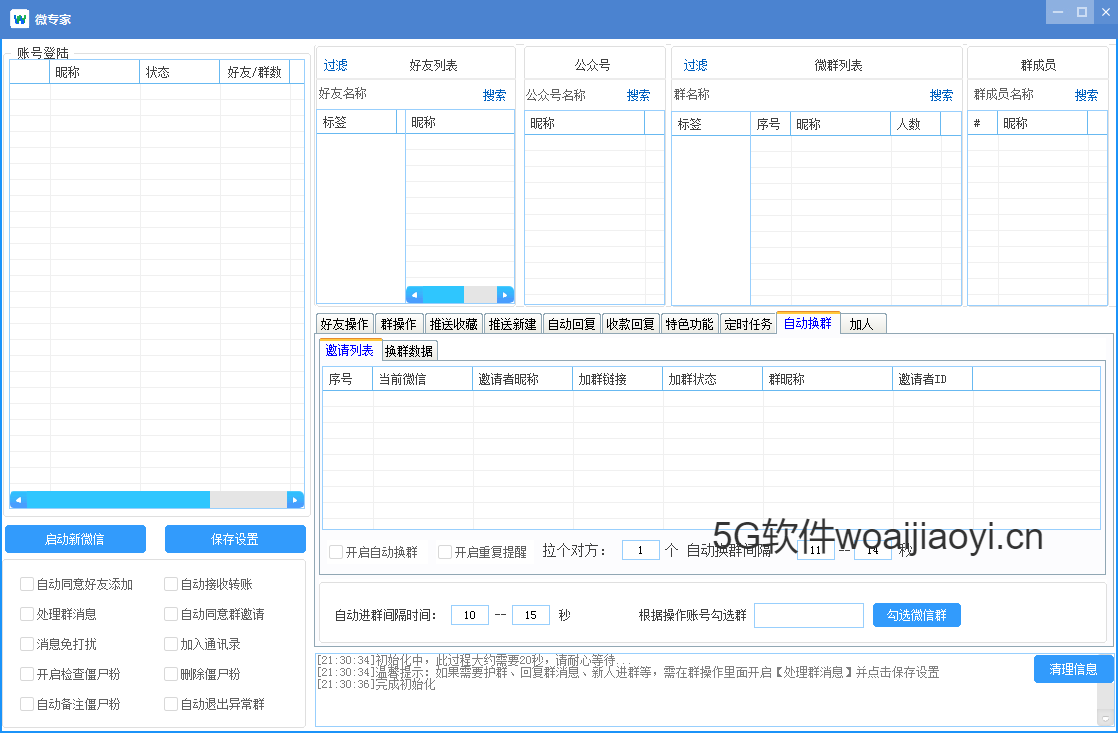Click 启动新微信 button
This screenshot has height=733, width=1118.
pos(76,539)
